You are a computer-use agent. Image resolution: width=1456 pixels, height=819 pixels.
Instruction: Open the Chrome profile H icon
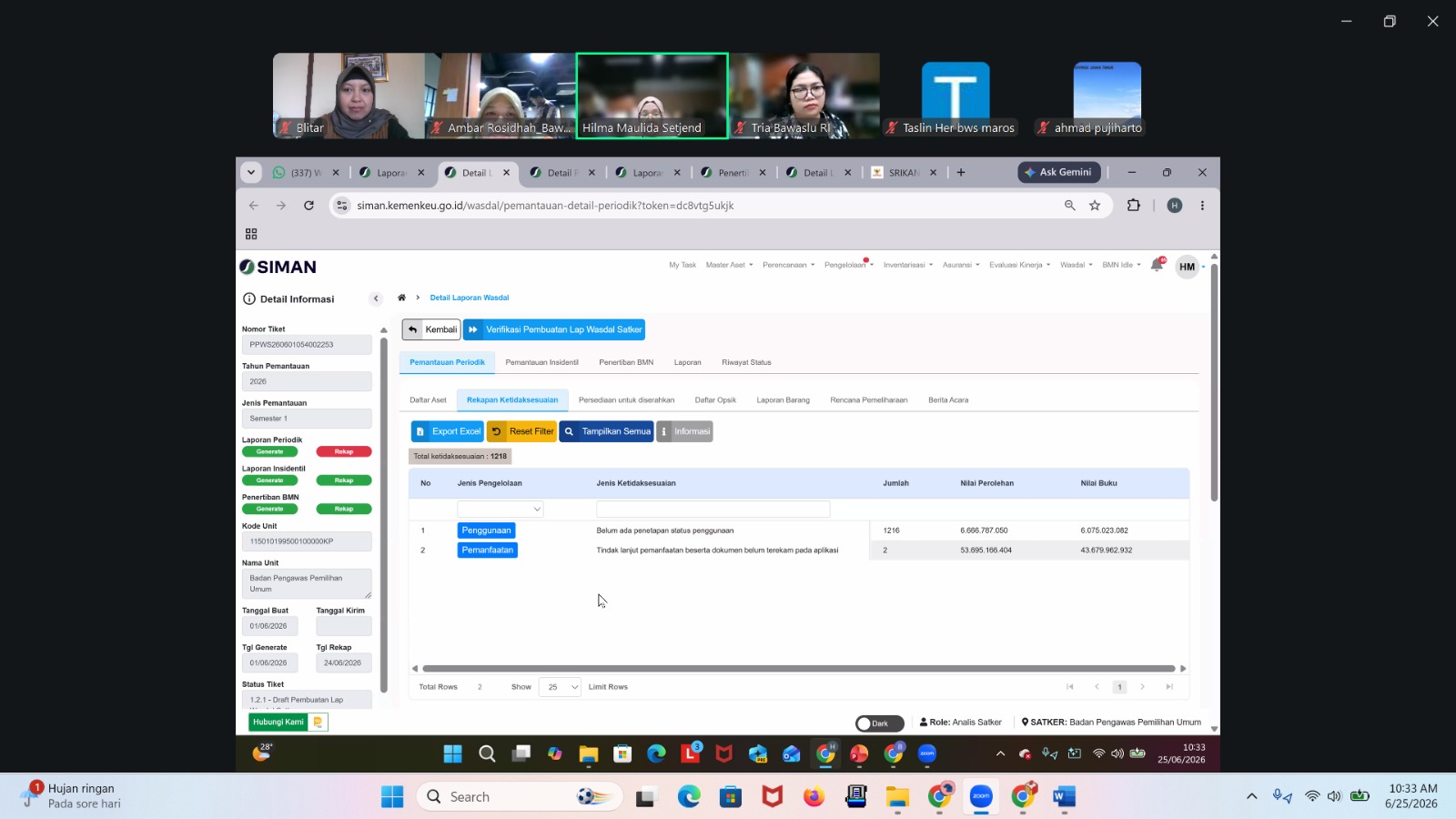point(1175,206)
